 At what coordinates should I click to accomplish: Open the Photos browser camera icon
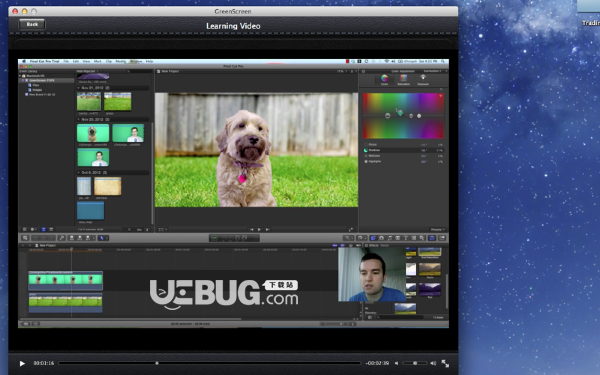click(381, 238)
